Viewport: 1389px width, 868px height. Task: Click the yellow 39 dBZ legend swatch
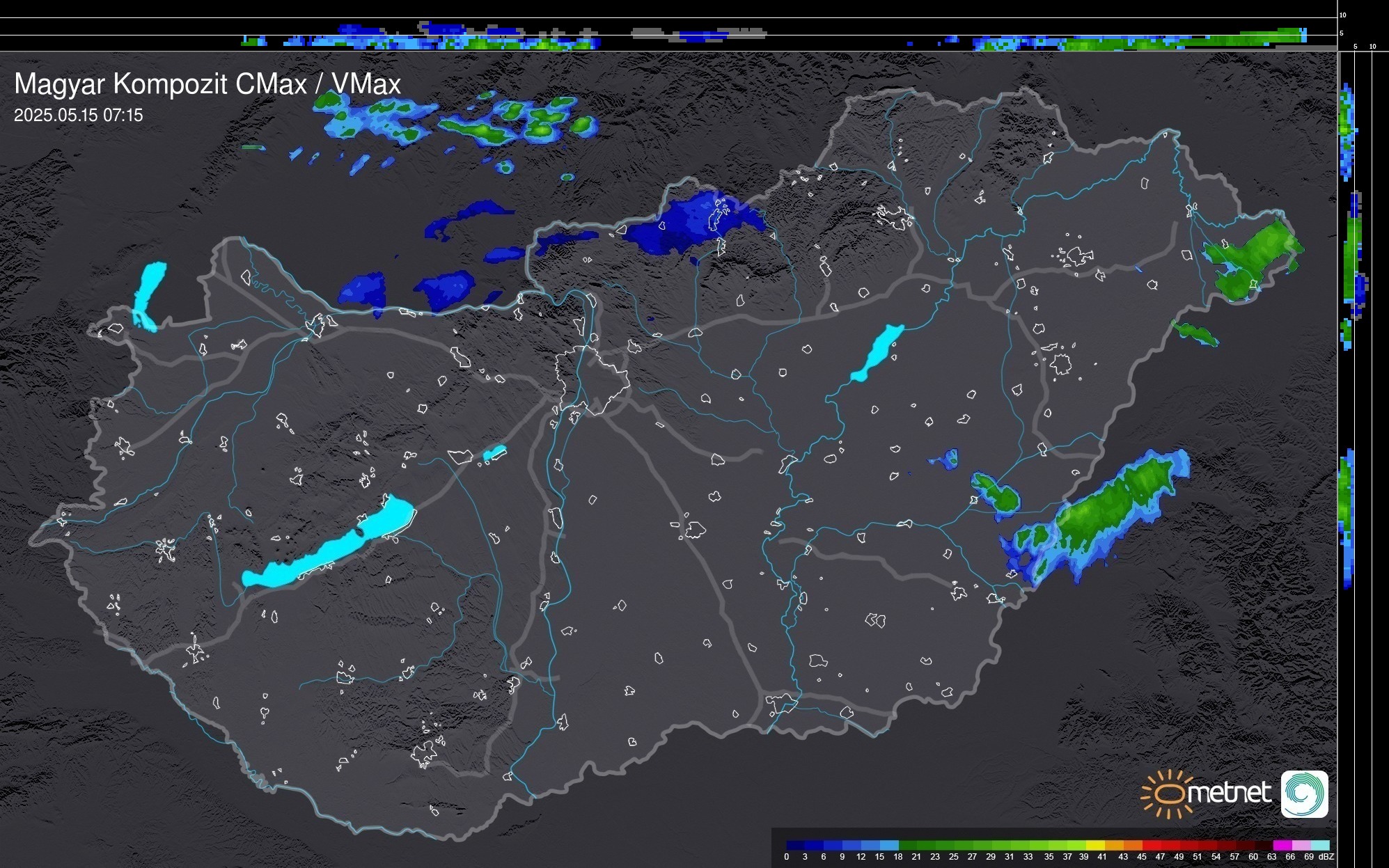(x=1095, y=846)
